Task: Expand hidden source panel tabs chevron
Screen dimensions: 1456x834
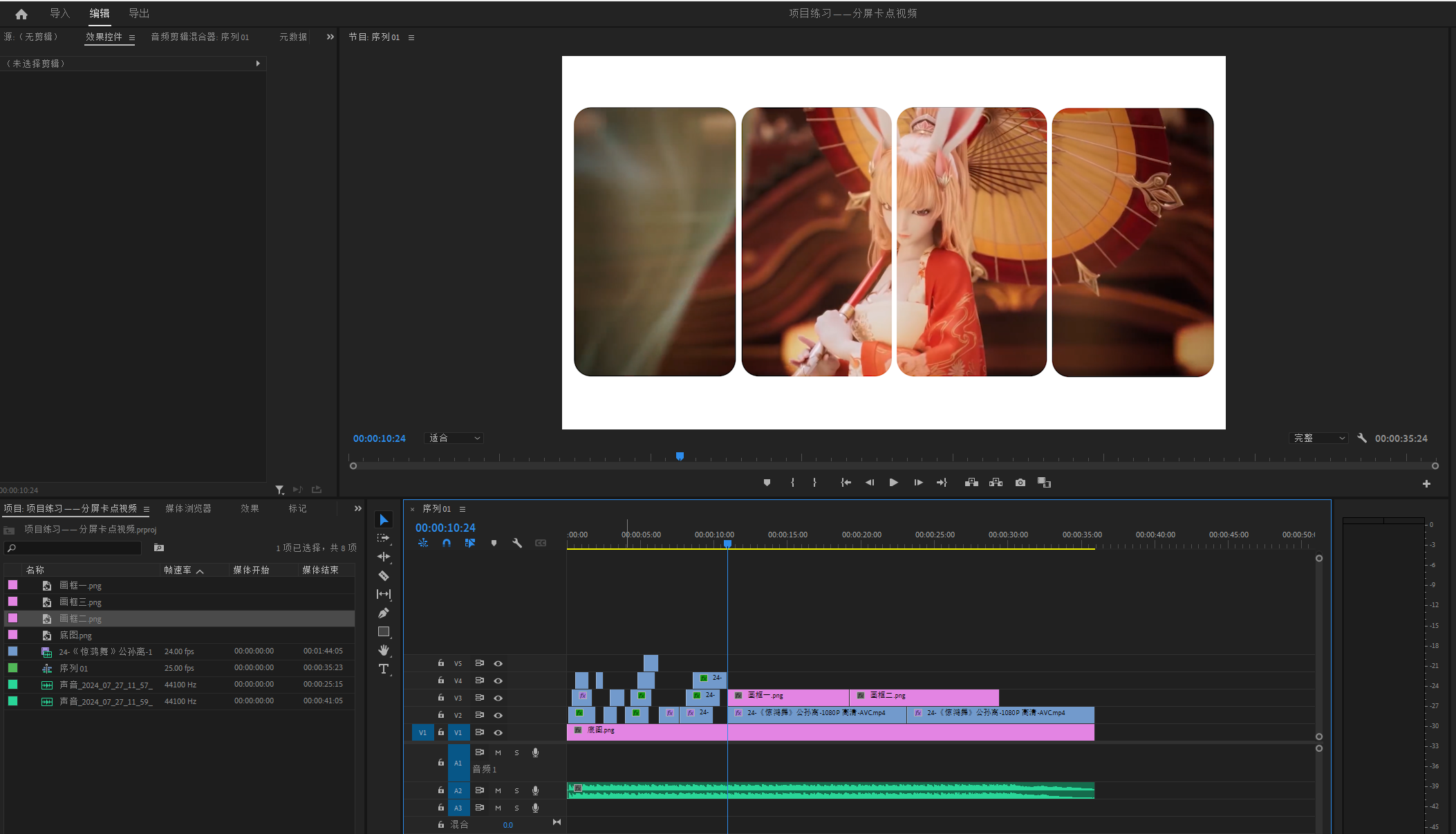Action: 330,37
